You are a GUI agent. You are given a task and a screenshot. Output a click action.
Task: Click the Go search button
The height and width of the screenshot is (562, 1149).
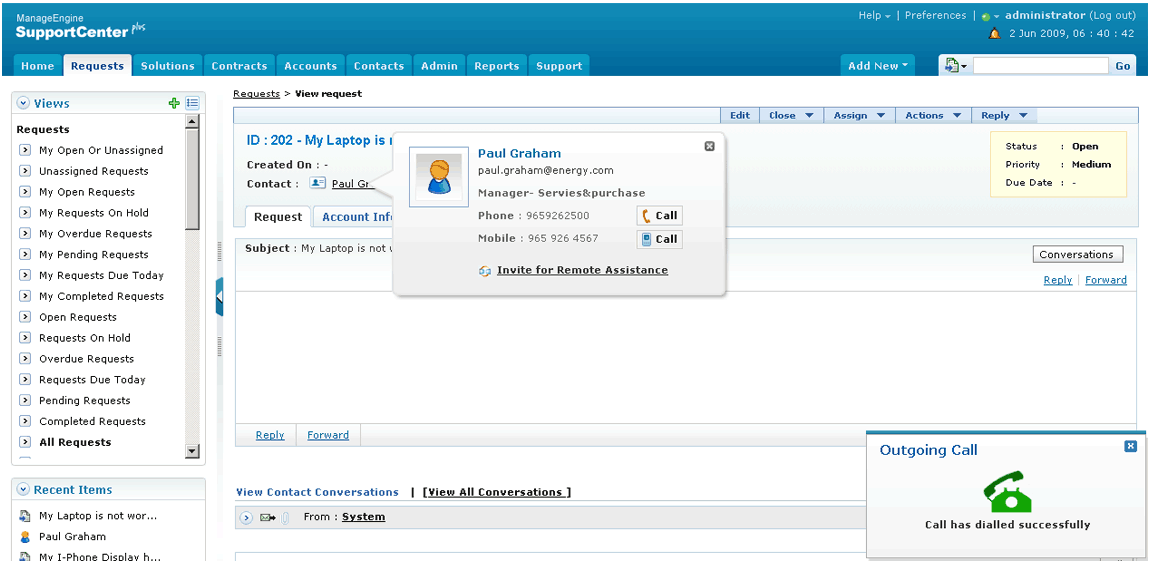pos(1123,66)
